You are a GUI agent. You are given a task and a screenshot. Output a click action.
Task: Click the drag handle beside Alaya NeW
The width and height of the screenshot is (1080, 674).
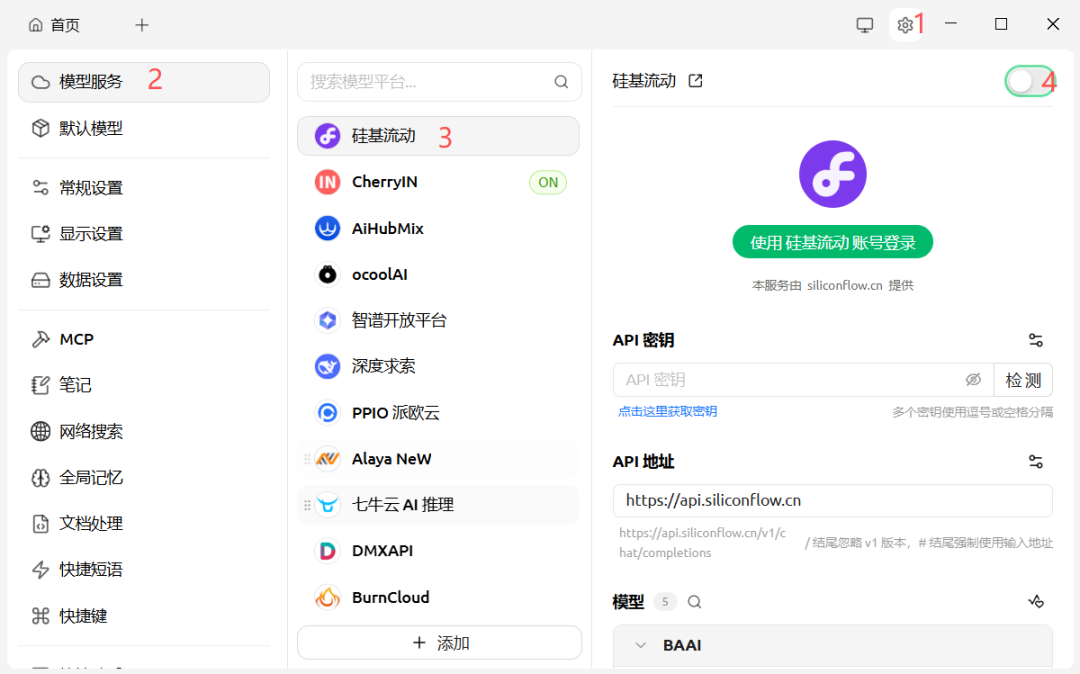pos(307,459)
